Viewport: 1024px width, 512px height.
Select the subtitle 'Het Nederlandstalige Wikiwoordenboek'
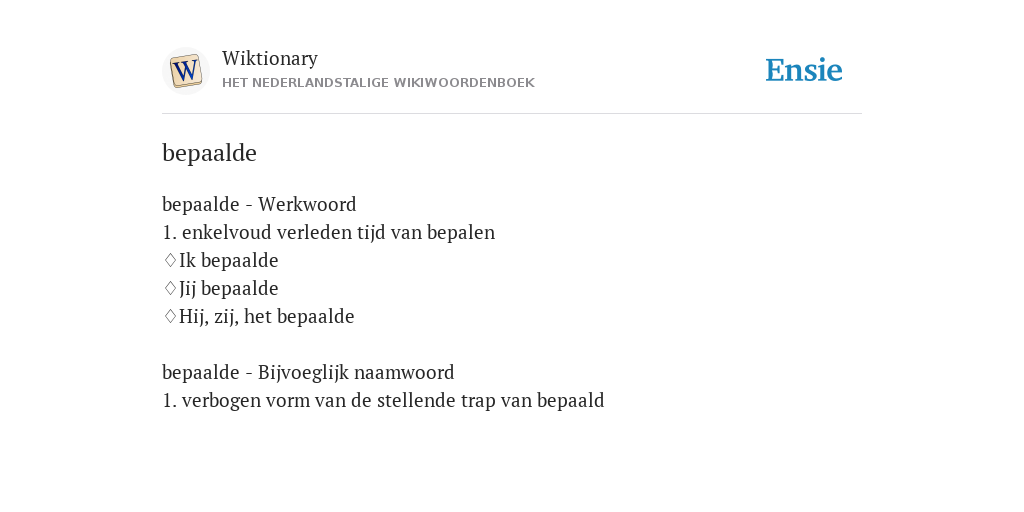378,83
